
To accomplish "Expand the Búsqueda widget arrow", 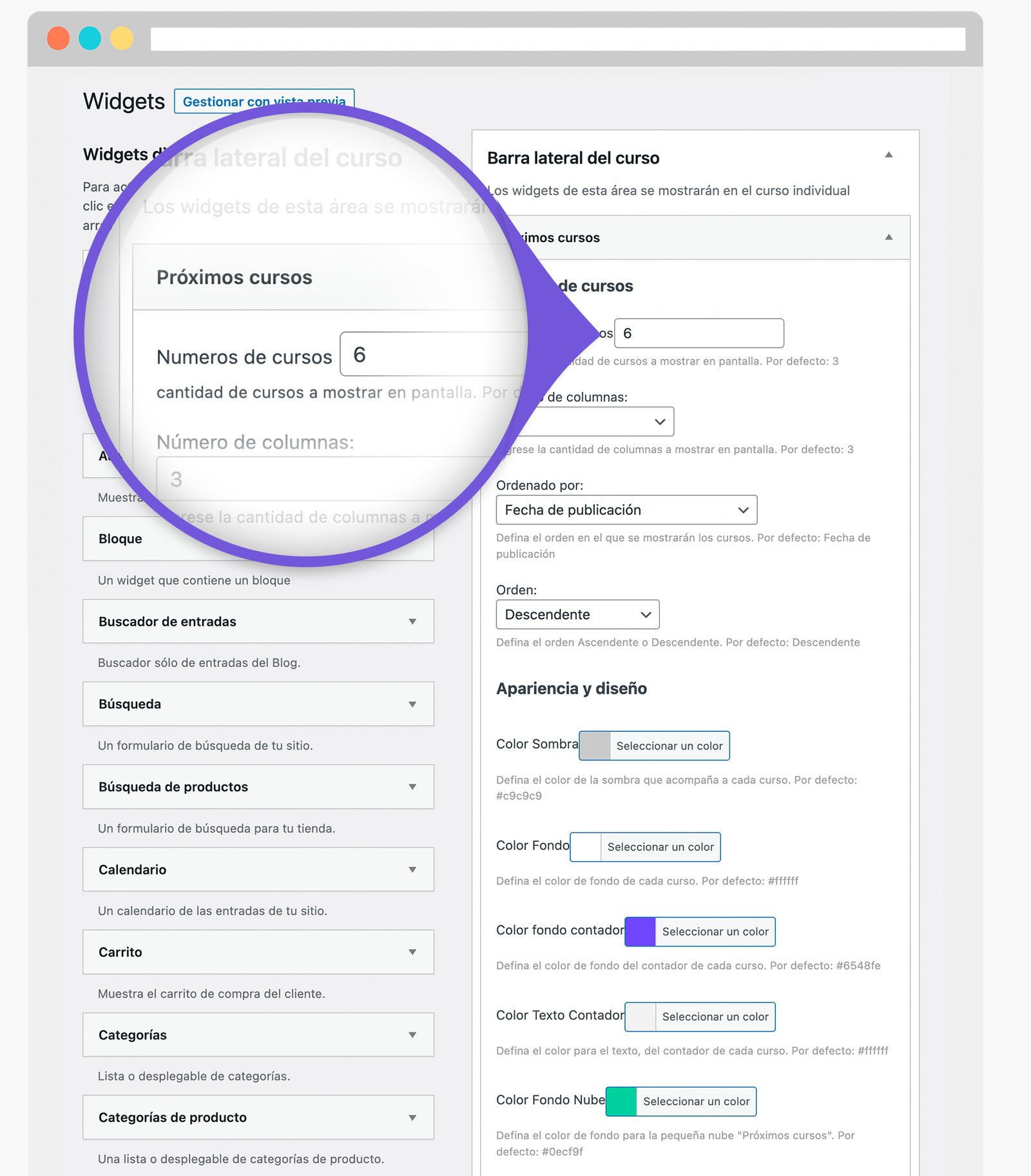I will [x=412, y=704].
